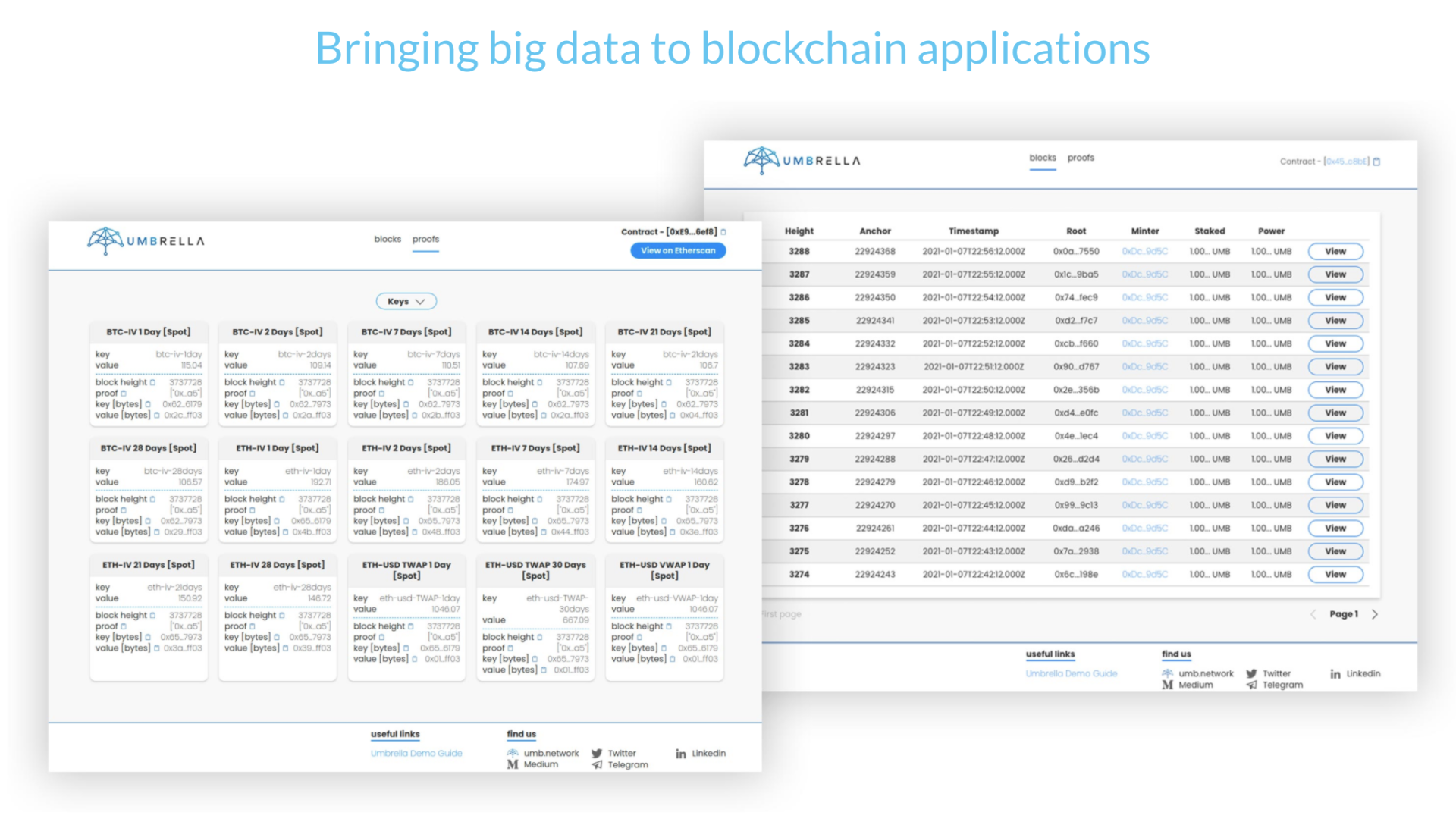Viewport: 1456px width, 825px height.
Task: Open Twitter icon in blocks window footer
Action: (x=1251, y=674)
